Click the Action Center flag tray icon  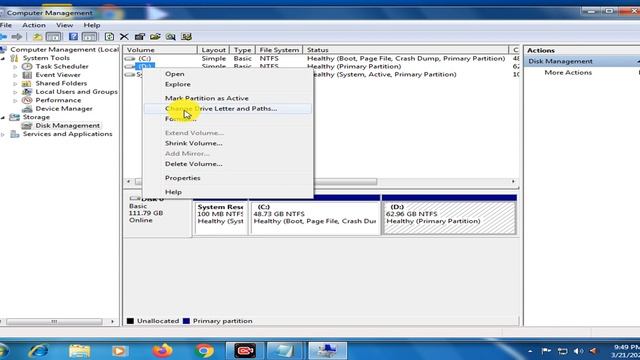pyautogui.click(x=546, y=351)
